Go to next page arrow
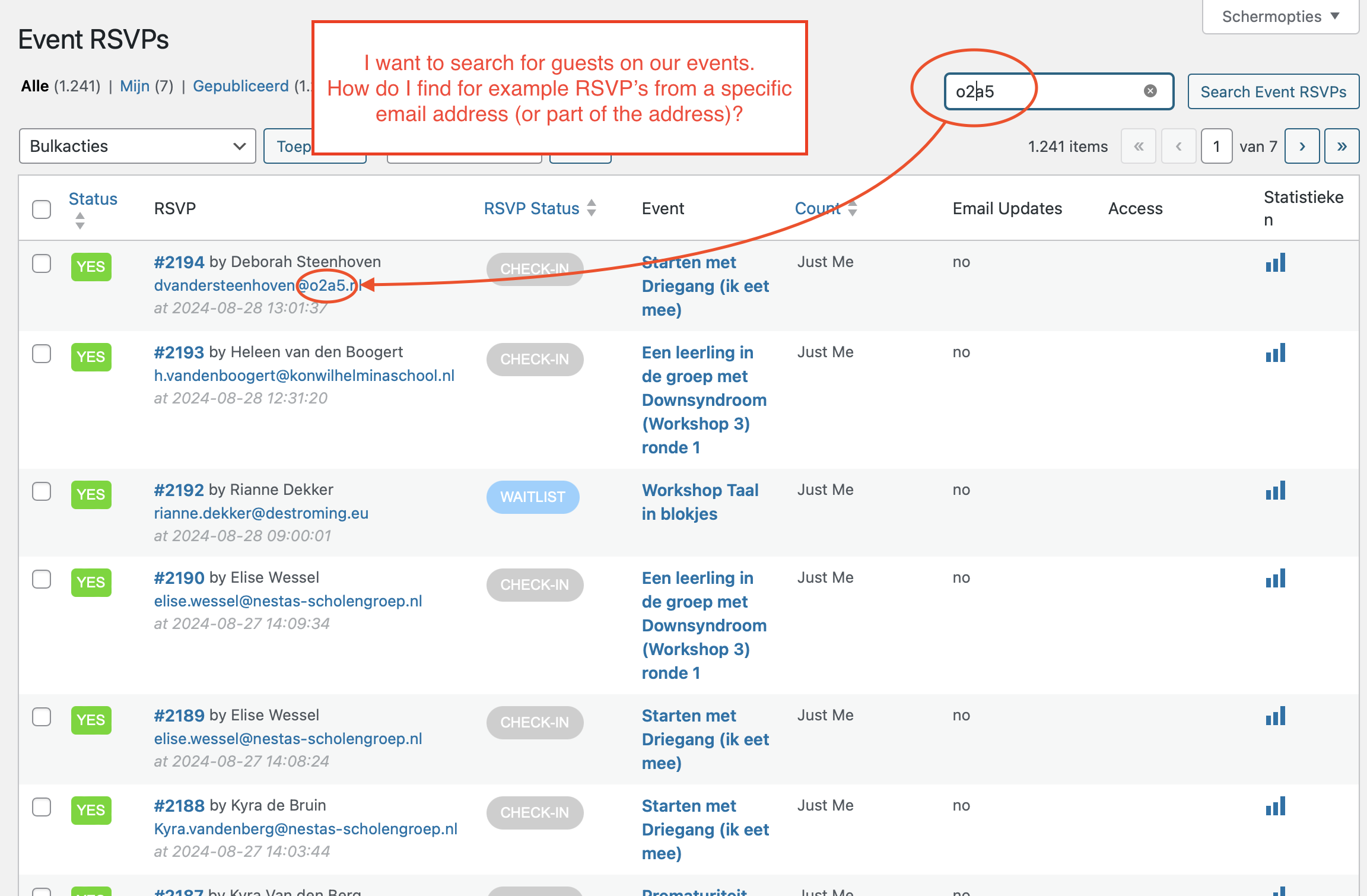Image resolution: width=1367 pixels, height=896 pixels. pyautogui.click(x=1302, y=146)
